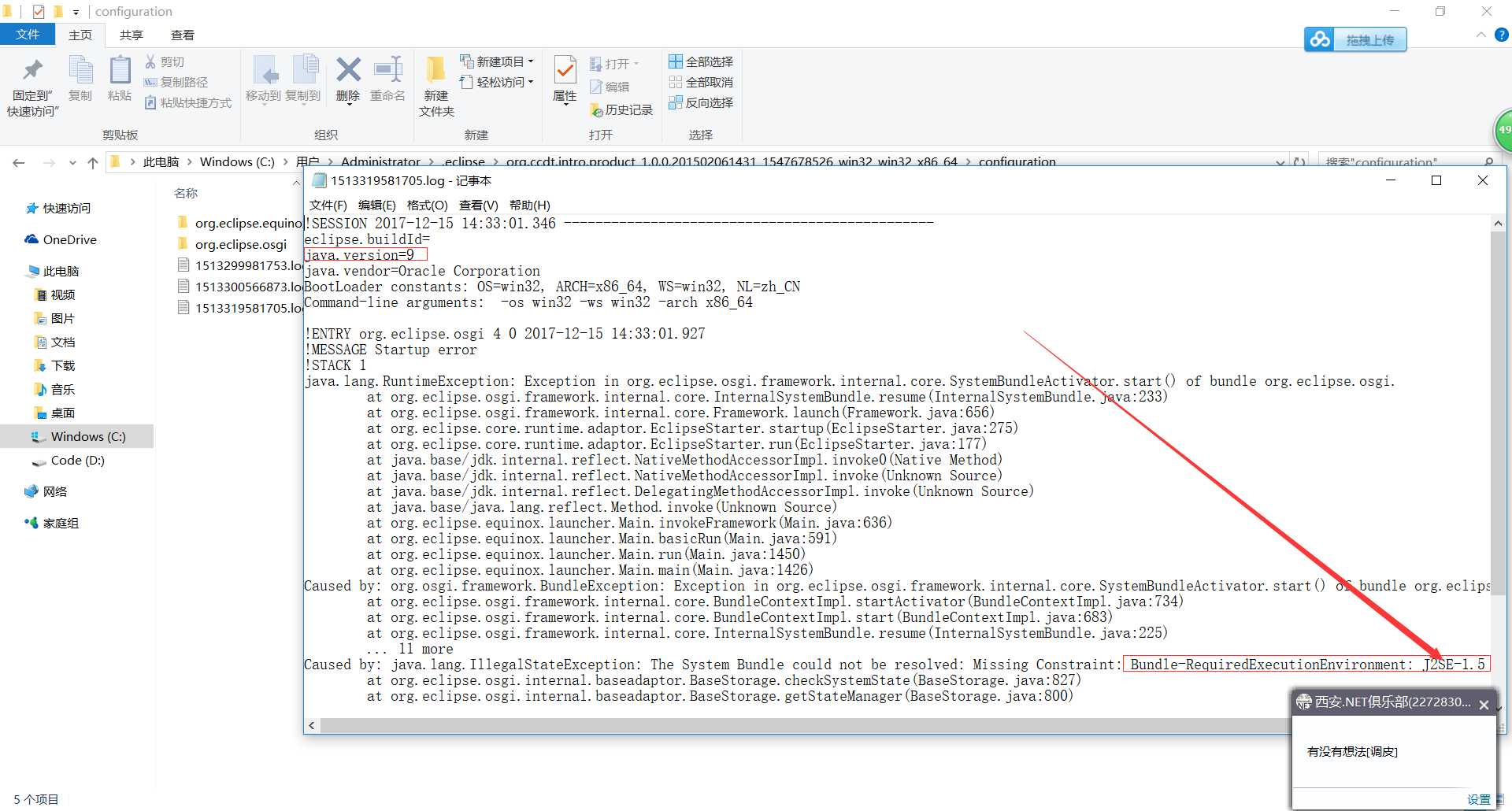
Task: Click Move To (移动到) icon
Action: point(263,79)
